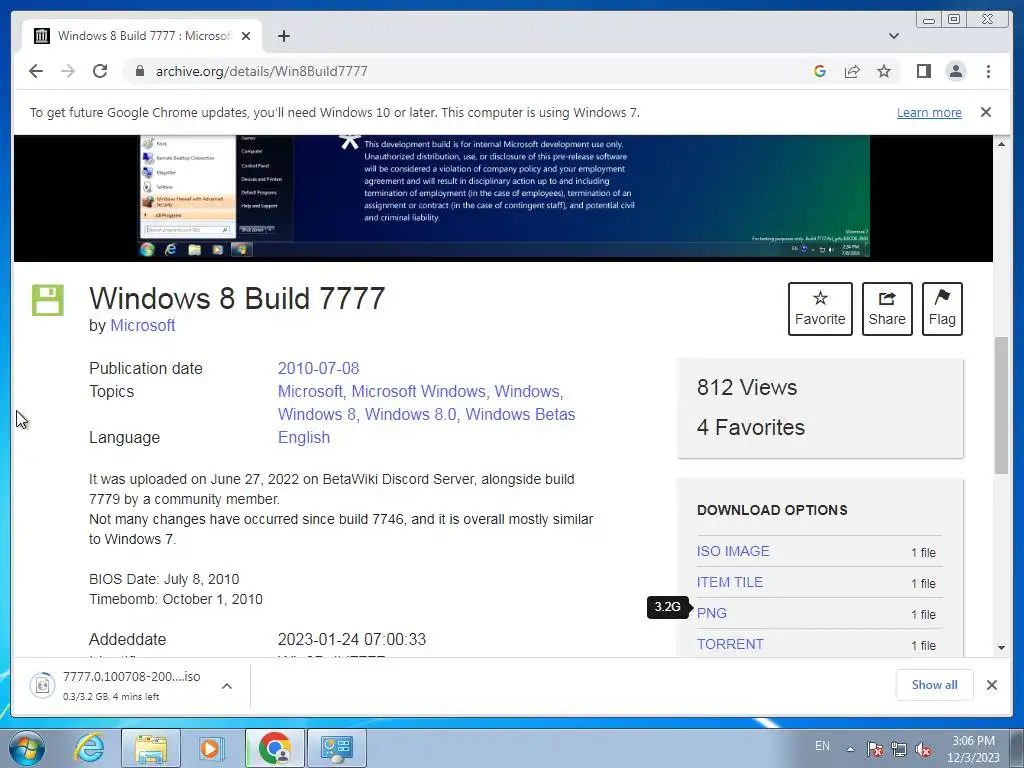Open the taskbar clock 3:06 PM
This screenshot has height=768, width=1024.
[x=973, y=749]
